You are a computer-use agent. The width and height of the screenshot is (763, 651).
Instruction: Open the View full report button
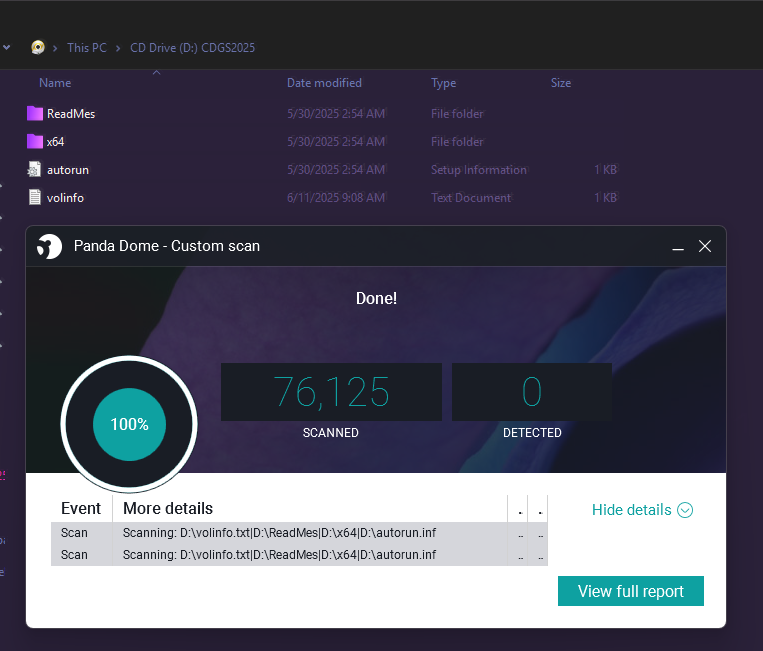(631, 591)
